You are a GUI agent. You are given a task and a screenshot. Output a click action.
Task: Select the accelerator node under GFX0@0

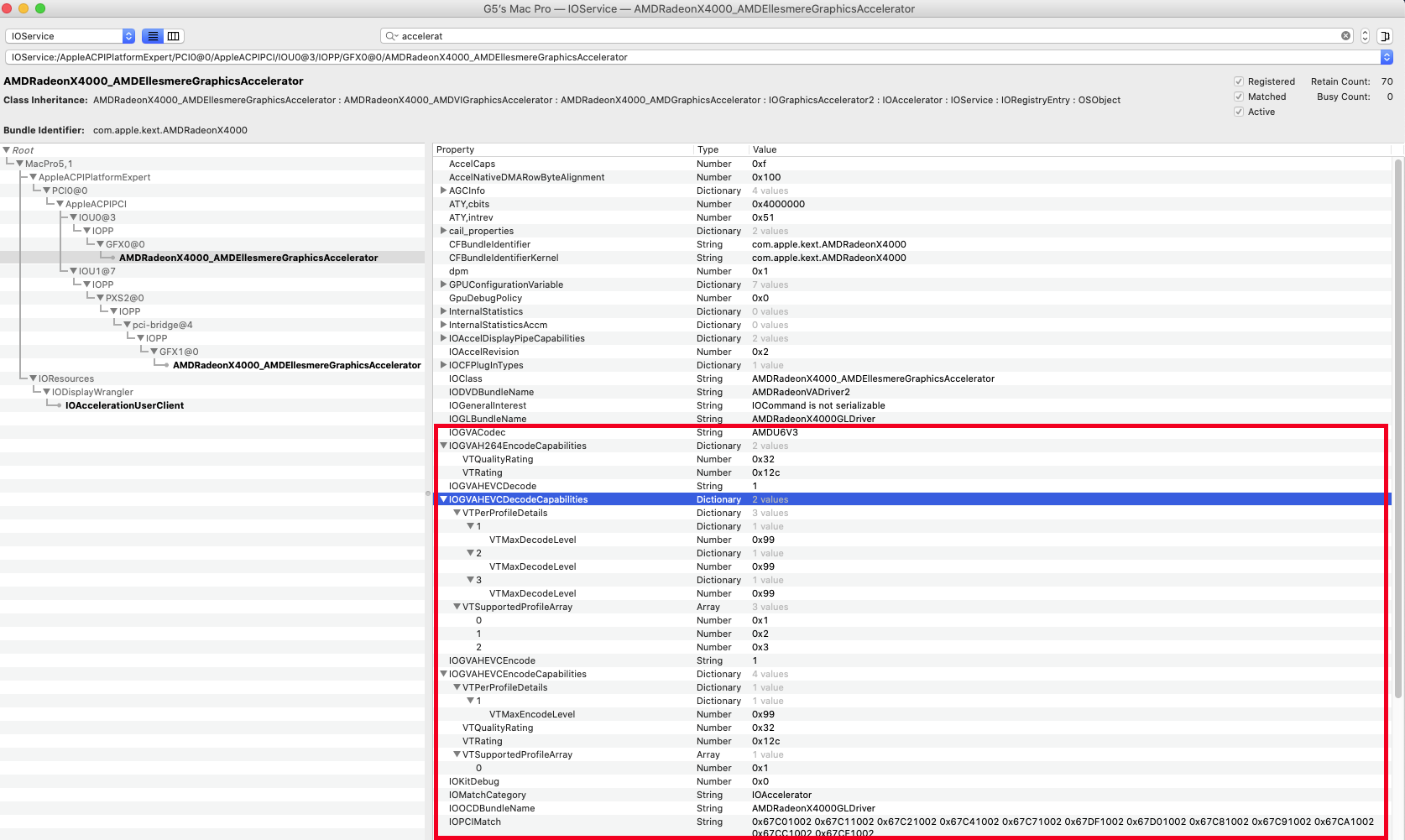click(x=248, y=258)
